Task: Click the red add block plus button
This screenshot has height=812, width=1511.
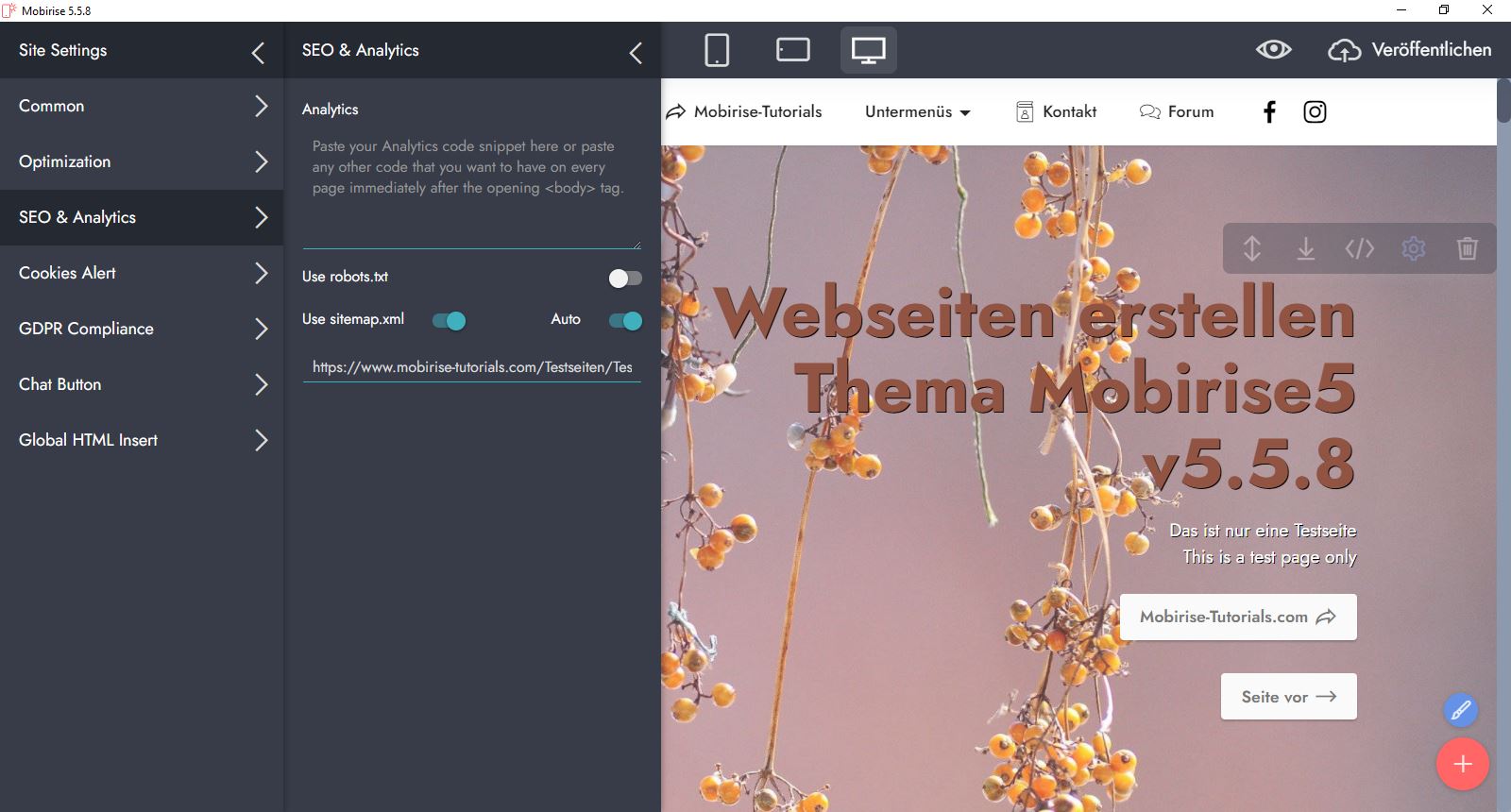Action: tap(1463, 764)
